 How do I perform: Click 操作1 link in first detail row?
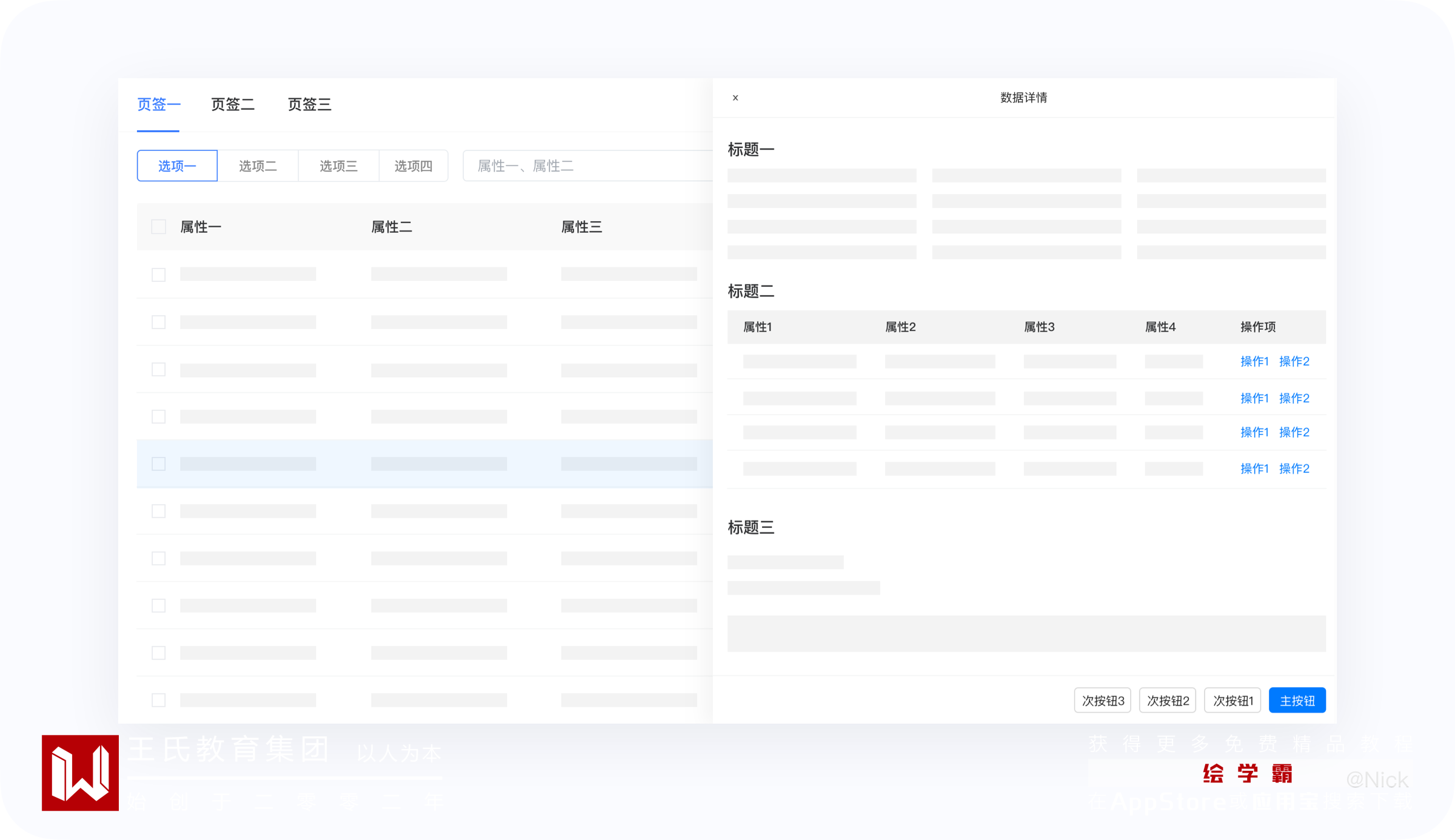(x=1254, y=361)
